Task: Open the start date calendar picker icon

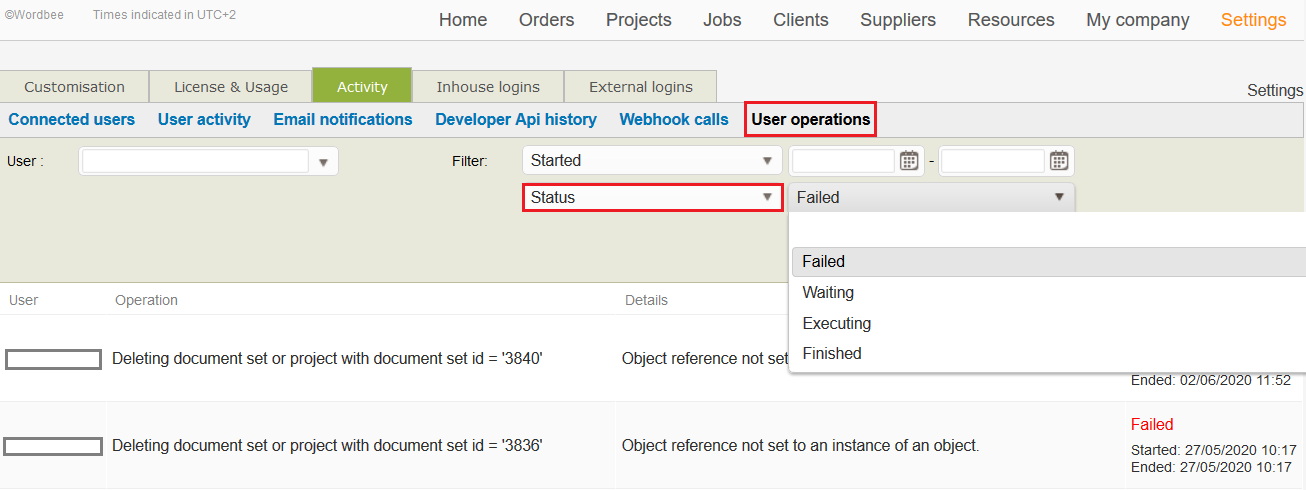Action: click(x=908, y=161)
